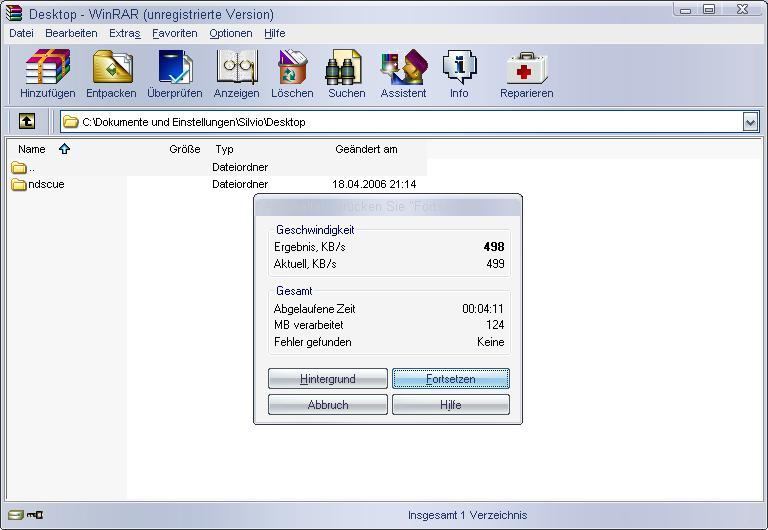This screenshot has width=768, height=530.
Task: Open the Bearbeiten menu
Action: click(x=71, y=33)
